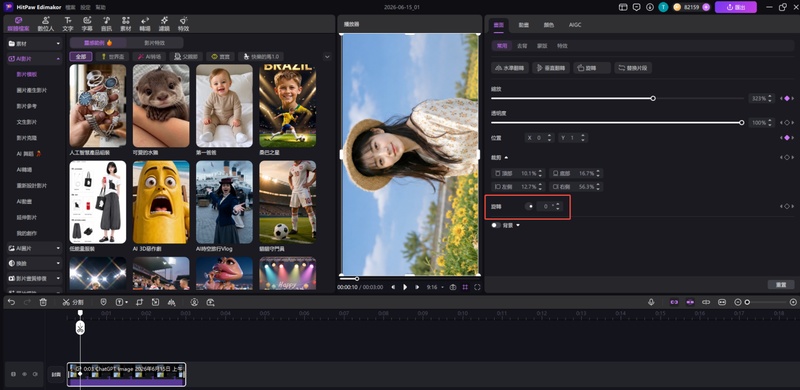The width and height of the screenshot is (800, 390).
Task: Click the zoom-in plus icon on timeline
Action: [793, 302]
